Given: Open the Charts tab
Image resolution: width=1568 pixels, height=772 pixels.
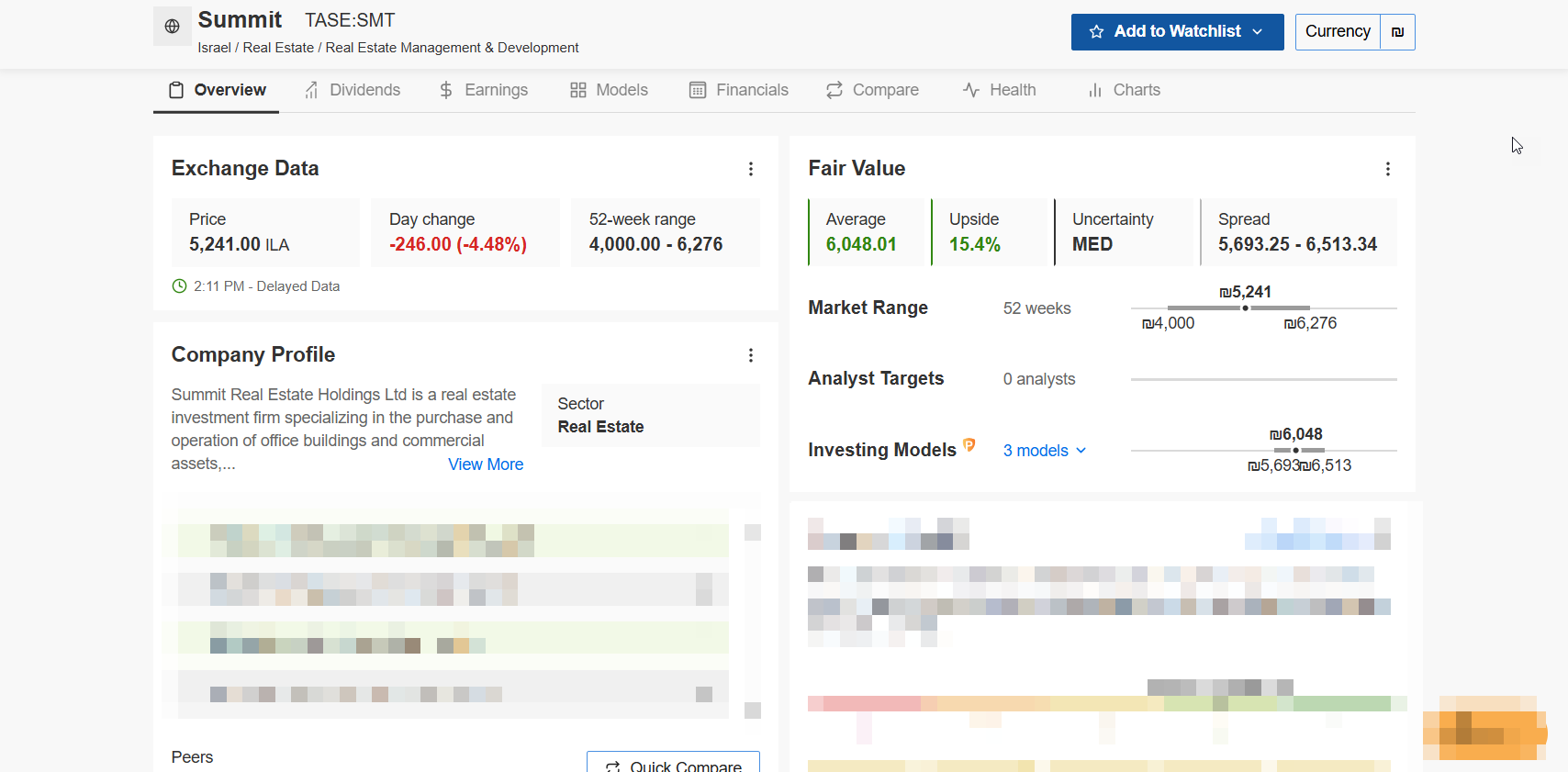Looking at the screenshot, I should tap(1124, 90).
